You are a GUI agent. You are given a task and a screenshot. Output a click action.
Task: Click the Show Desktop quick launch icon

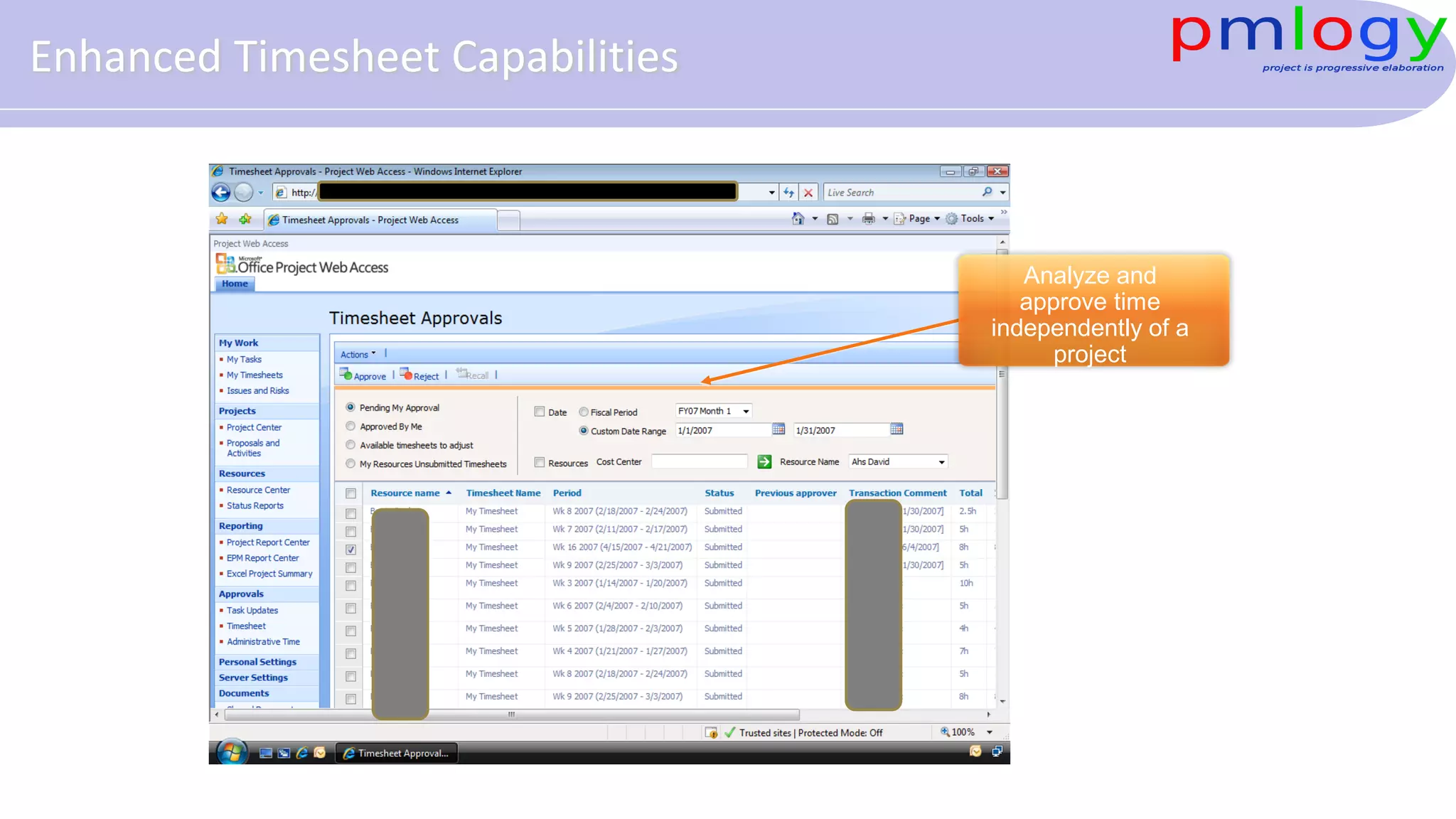(x=266, y=753)
